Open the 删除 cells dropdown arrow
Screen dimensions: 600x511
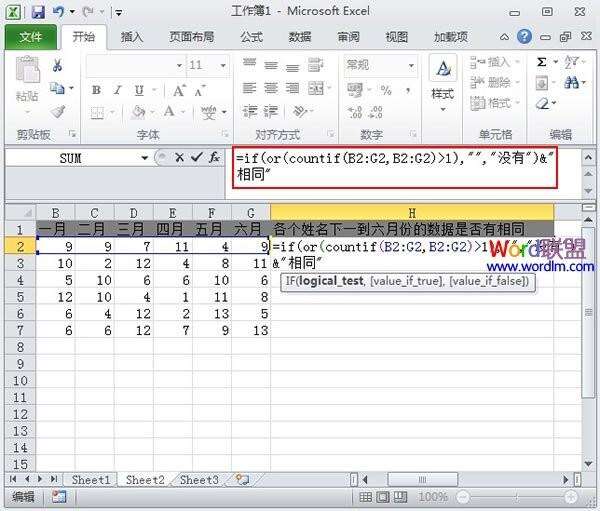(517, 82)
